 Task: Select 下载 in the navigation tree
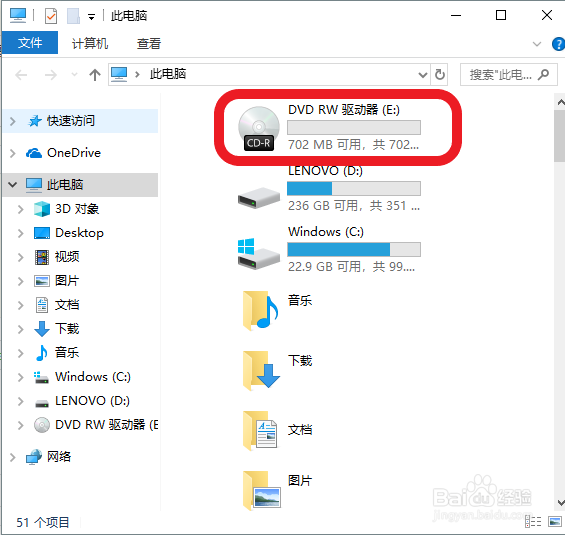tap(67, 329)
